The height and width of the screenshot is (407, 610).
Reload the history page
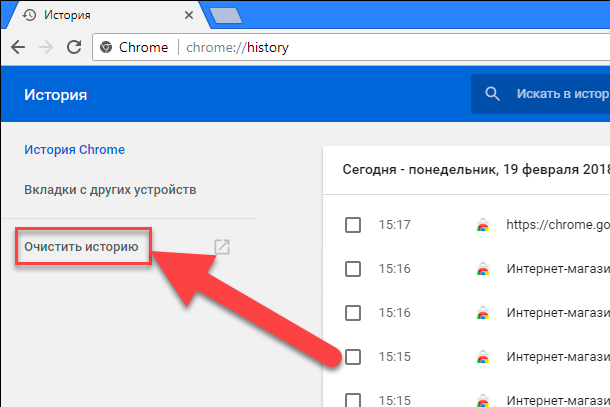click(x=74, y=47)
